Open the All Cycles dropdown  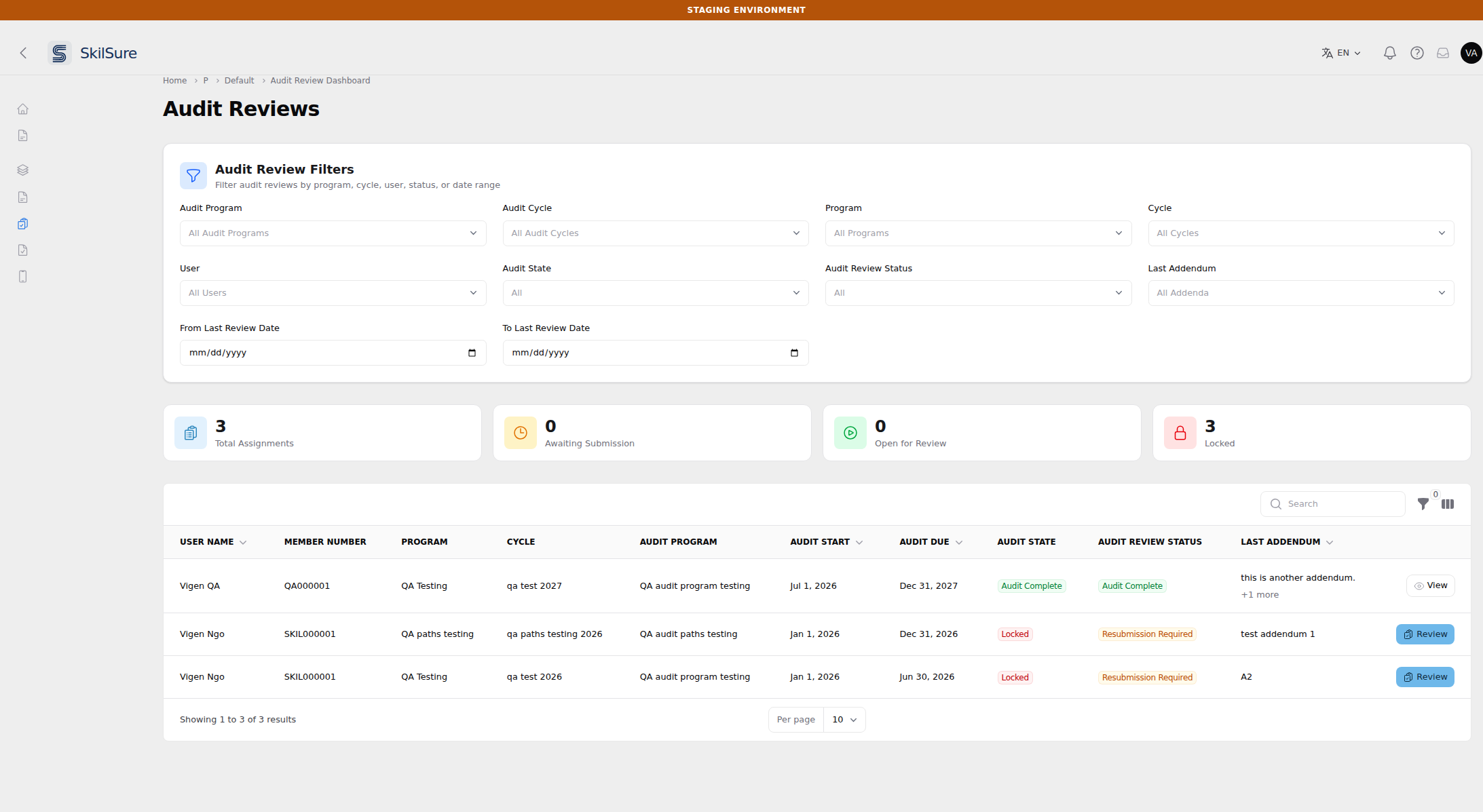pos(1301,233)
